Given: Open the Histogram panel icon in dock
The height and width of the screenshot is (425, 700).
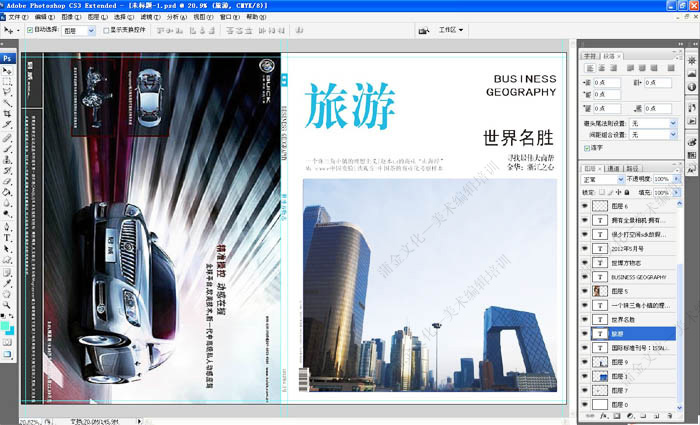Looking at the screenshot, I should click(692, 74).
